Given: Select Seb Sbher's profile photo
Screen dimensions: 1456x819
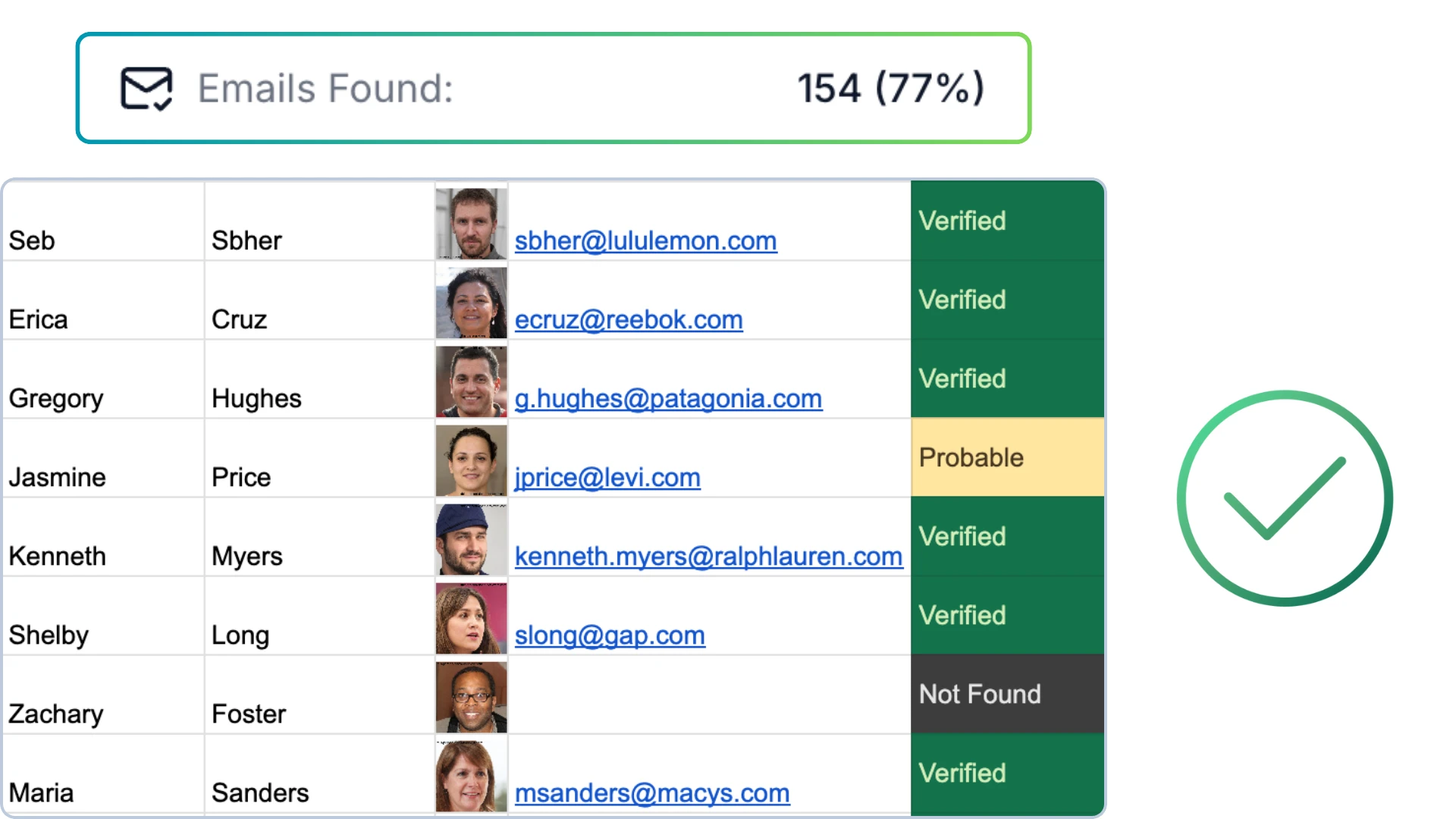Looking at the screenshot, I should pos(471,224).
